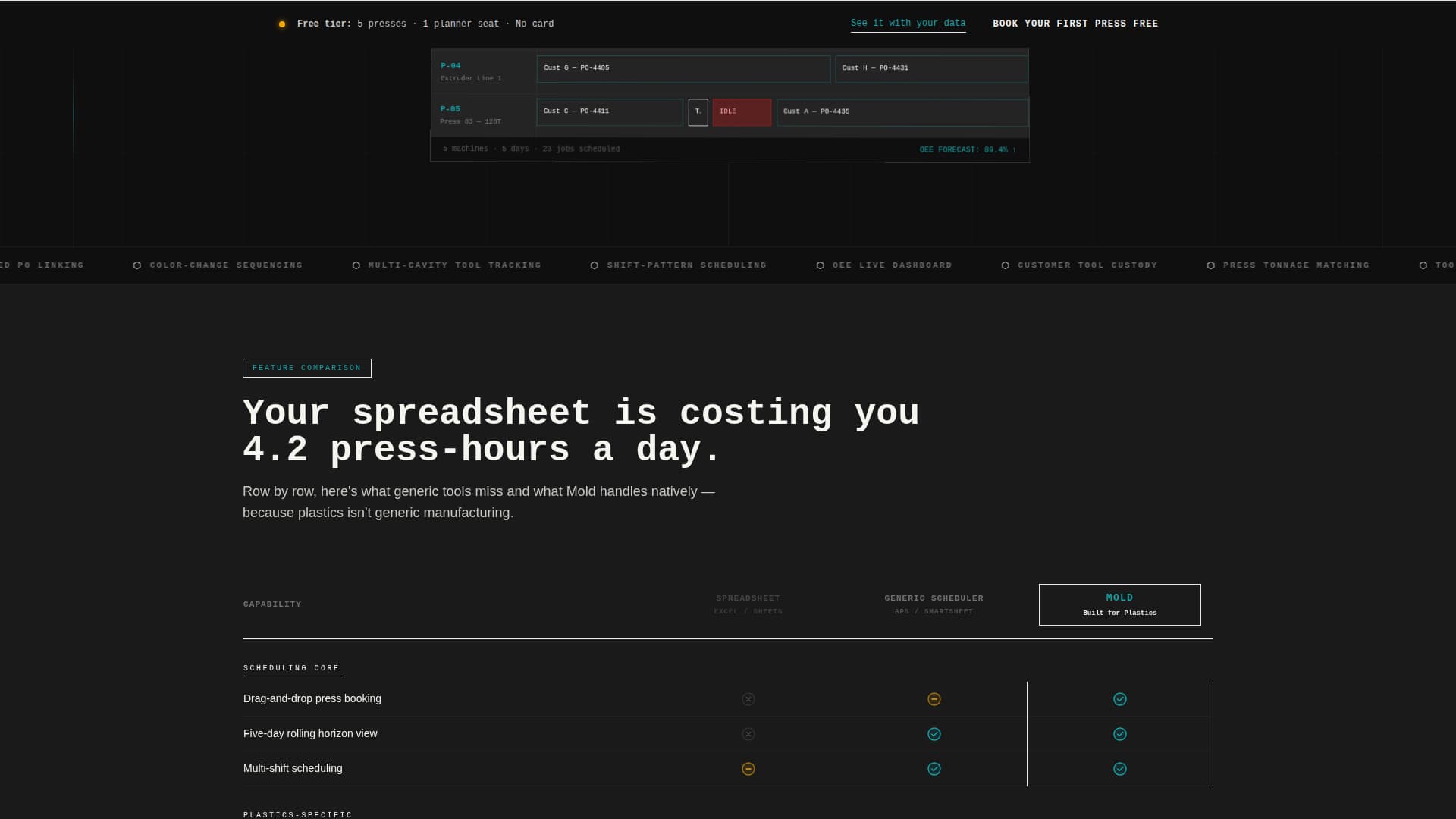
Task: Click the circle icon beside COLOR-CHANGE SEQUENCING
Action: coord(137,265)
